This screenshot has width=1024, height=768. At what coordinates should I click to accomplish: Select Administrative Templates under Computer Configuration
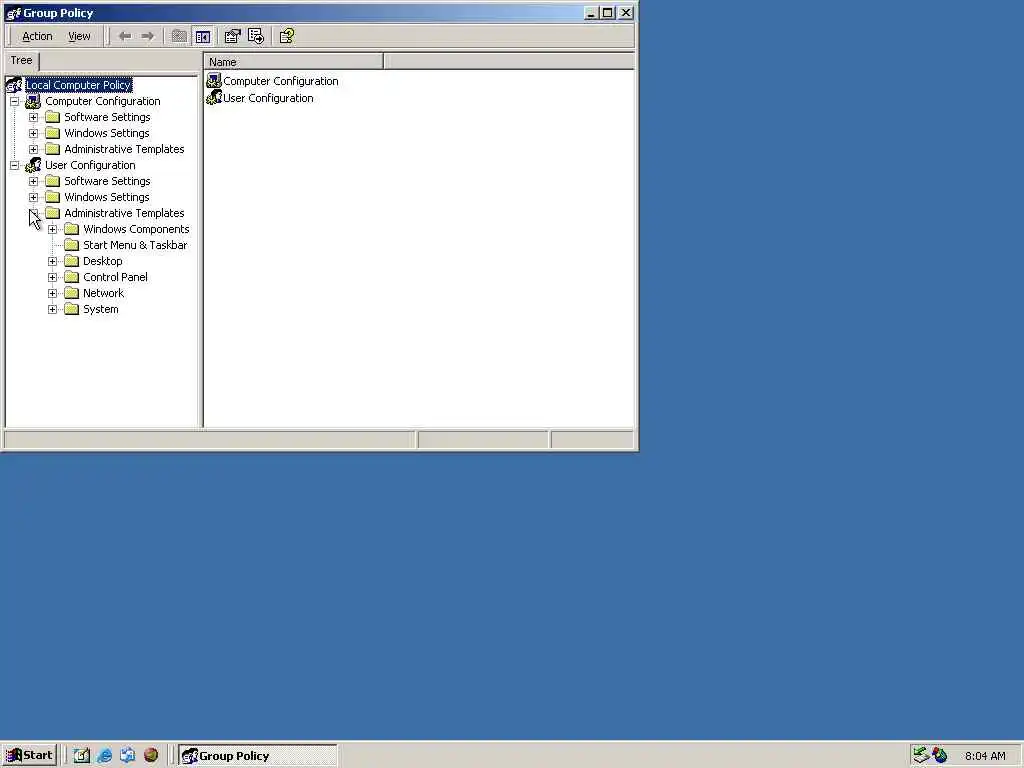[124, 150]
